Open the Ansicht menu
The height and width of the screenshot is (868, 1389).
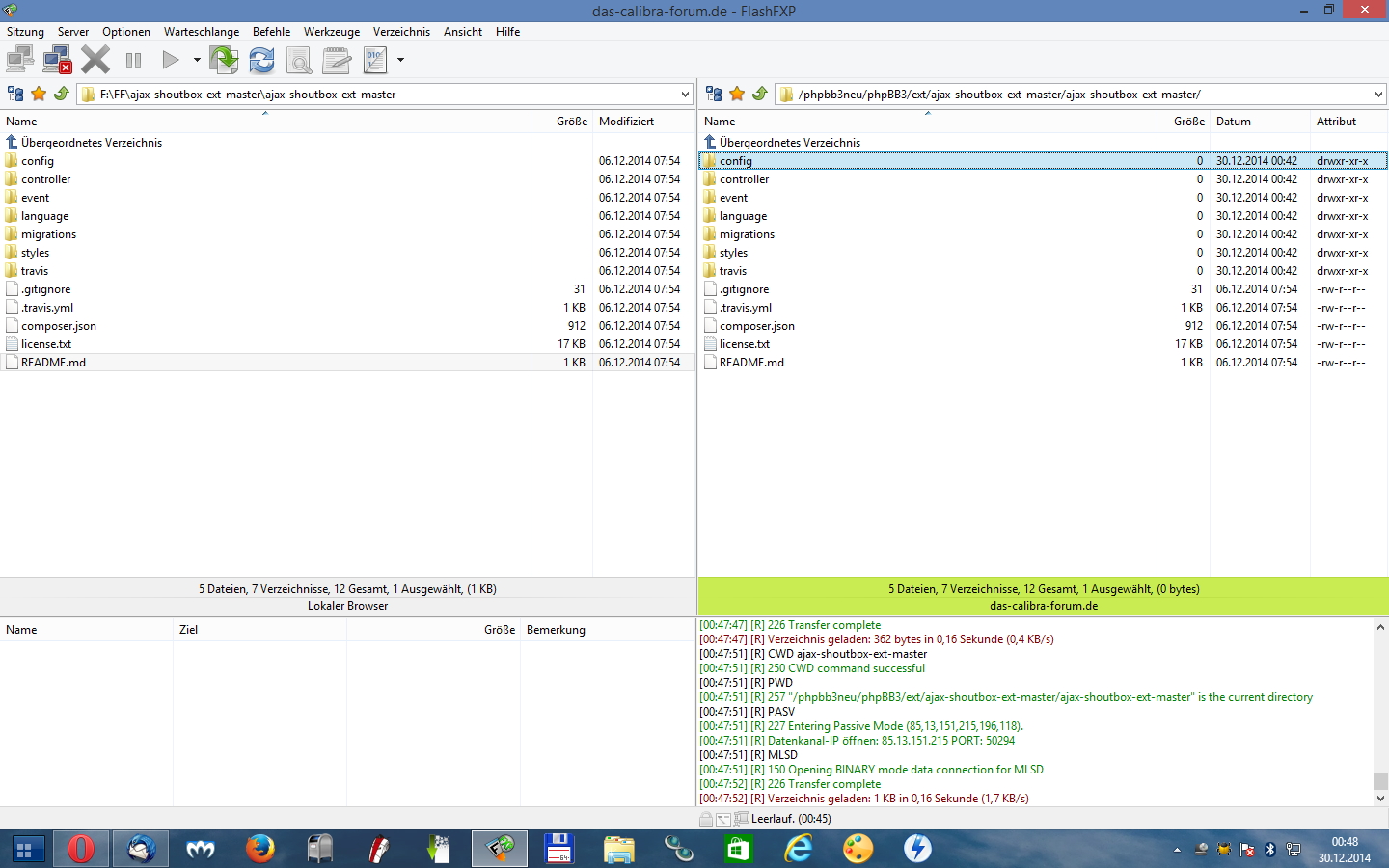pos(463,32)
